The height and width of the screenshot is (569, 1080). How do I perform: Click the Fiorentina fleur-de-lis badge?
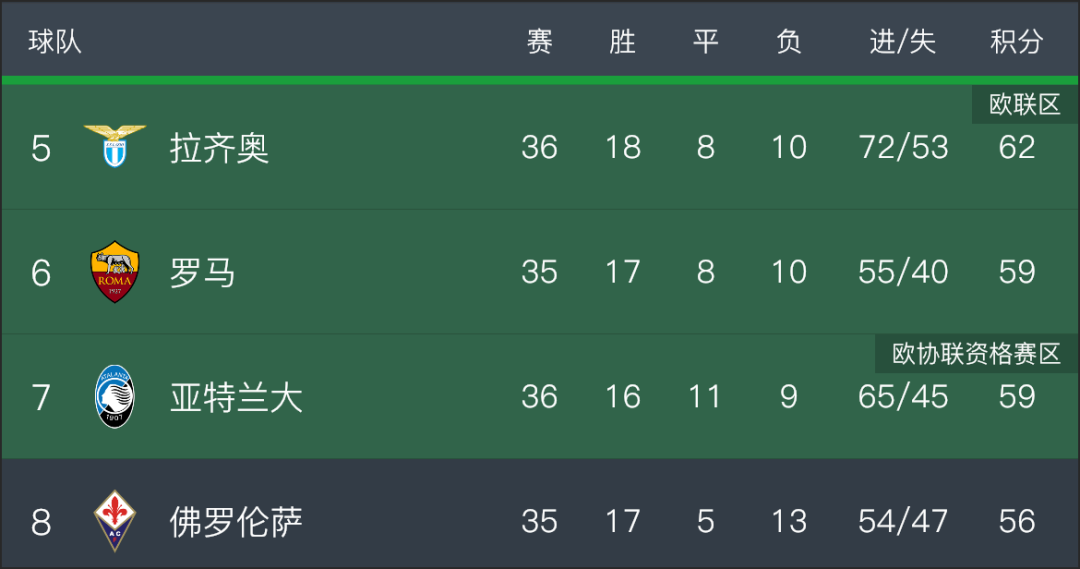point(114,521)
